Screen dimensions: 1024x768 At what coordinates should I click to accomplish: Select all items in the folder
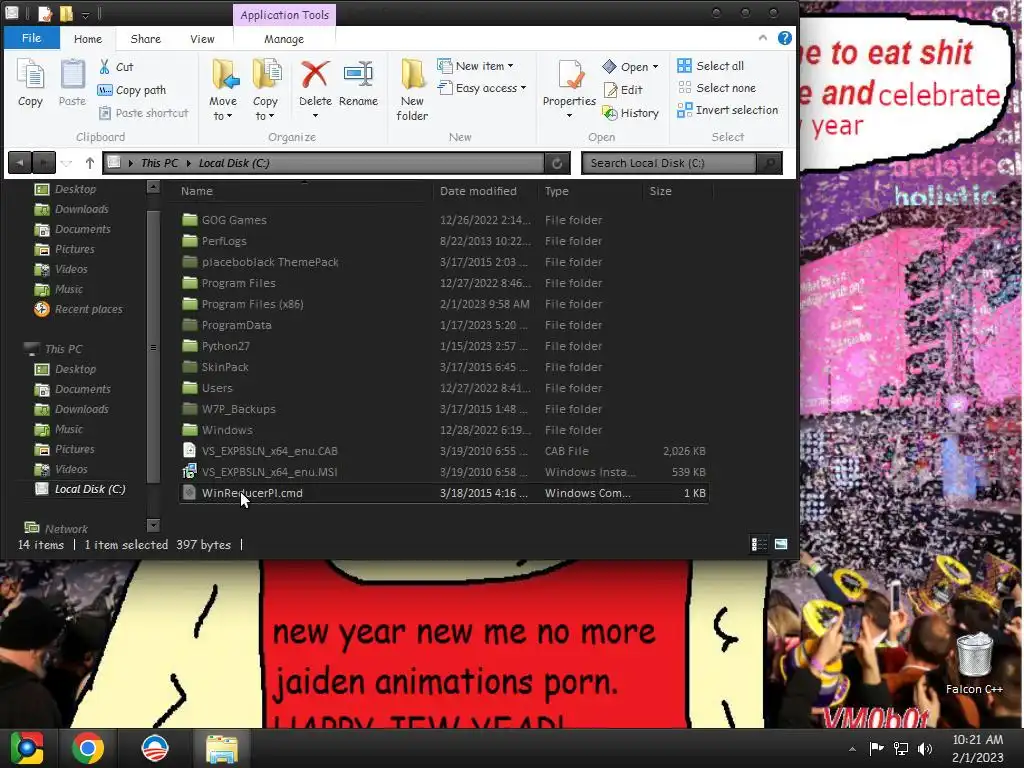point(711,66)
